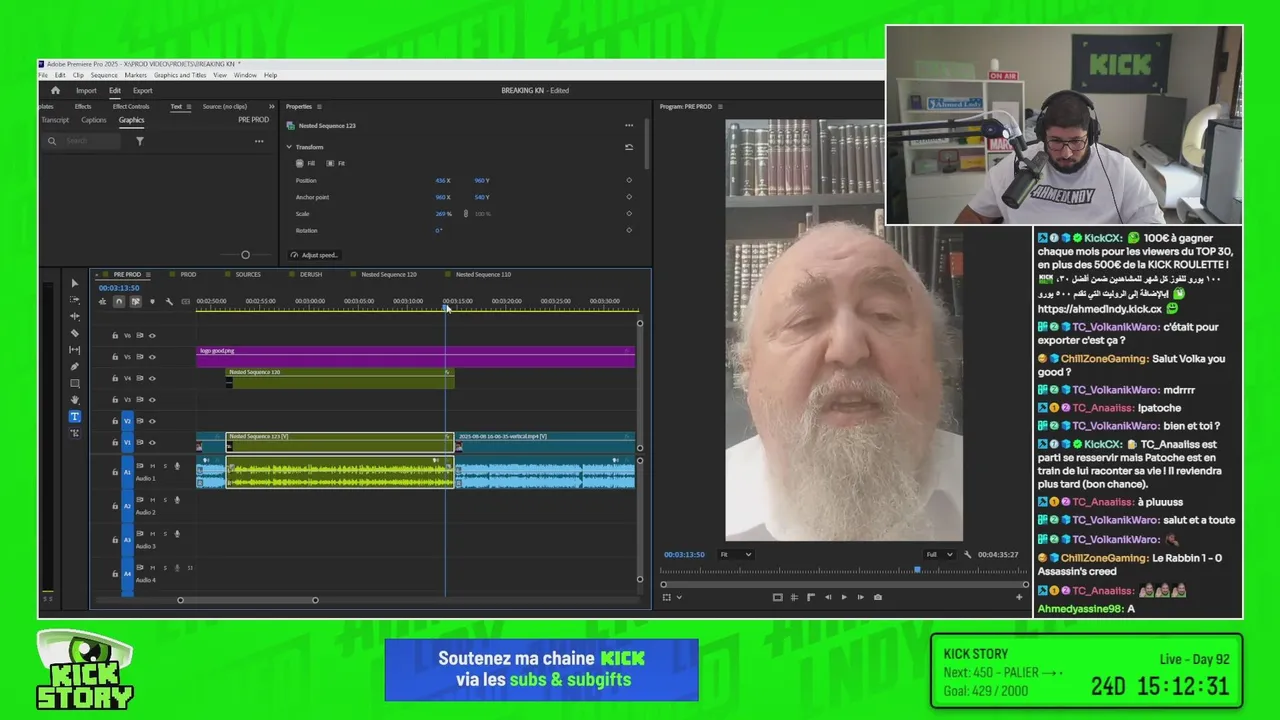Toggle scale link chain in Transform

[465, 214]
